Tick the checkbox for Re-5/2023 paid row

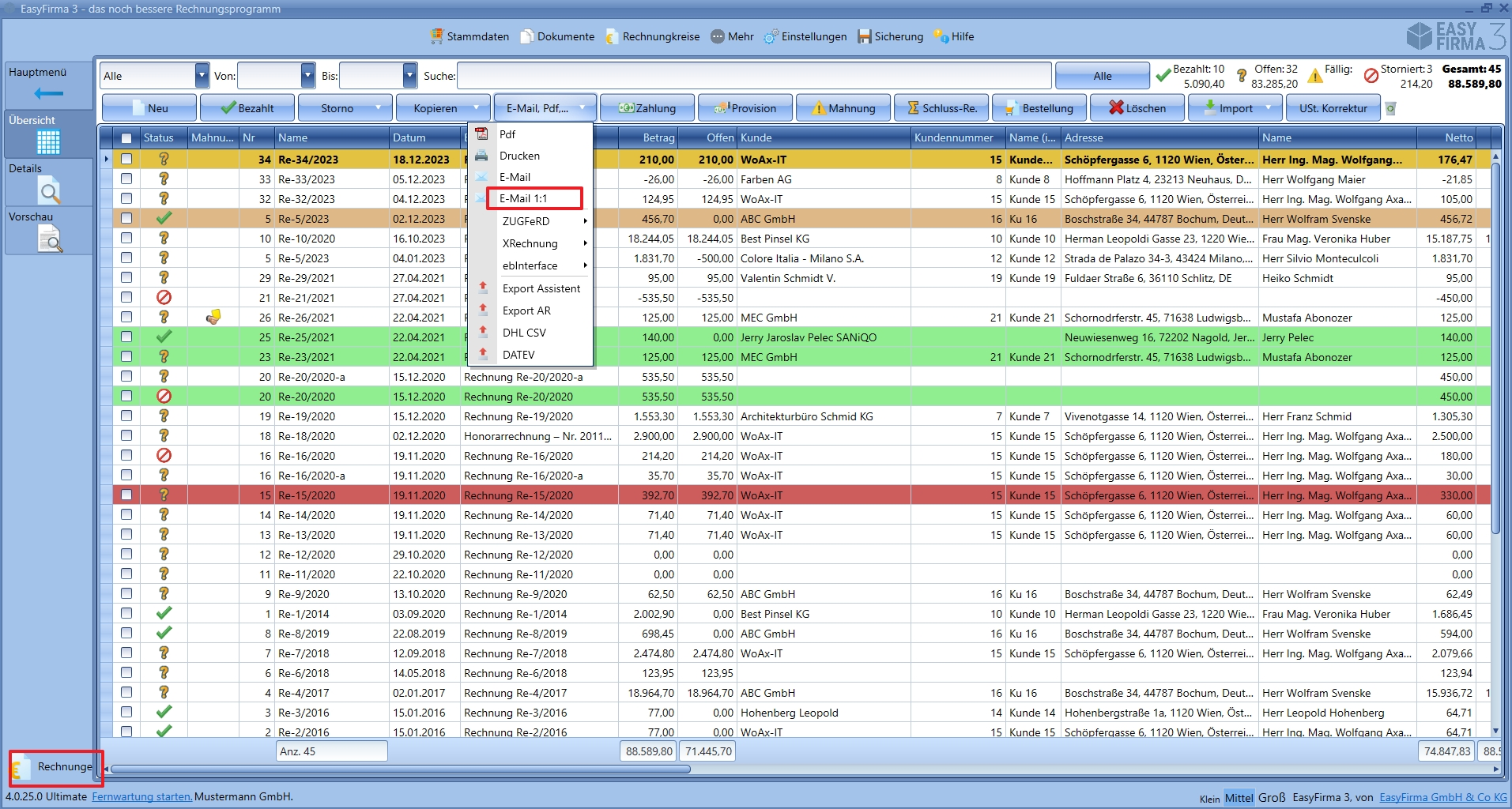tap(126, 218)
